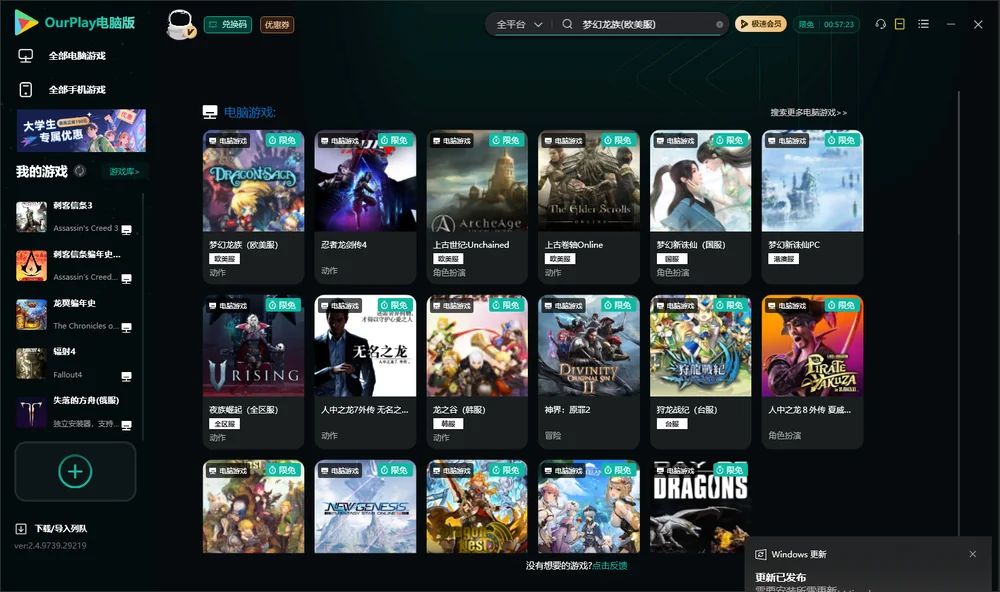The height and width of the screenshot is (592, 1000).
Task: Open the 神界：原罪2 game card
Action: tap(589, 372)
